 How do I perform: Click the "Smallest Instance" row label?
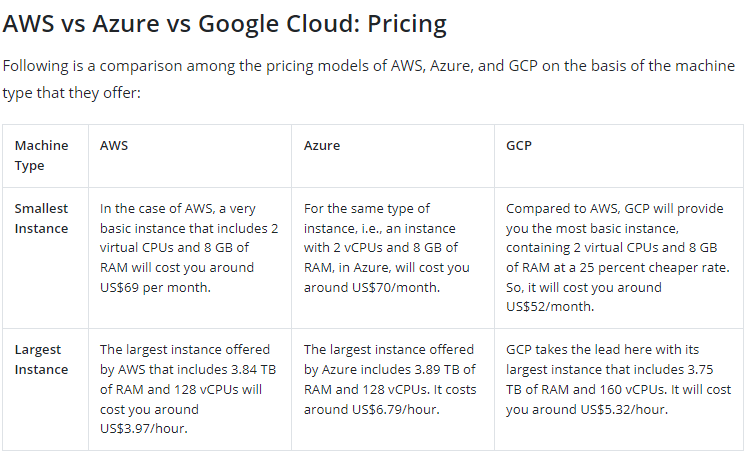click(42, 218)
